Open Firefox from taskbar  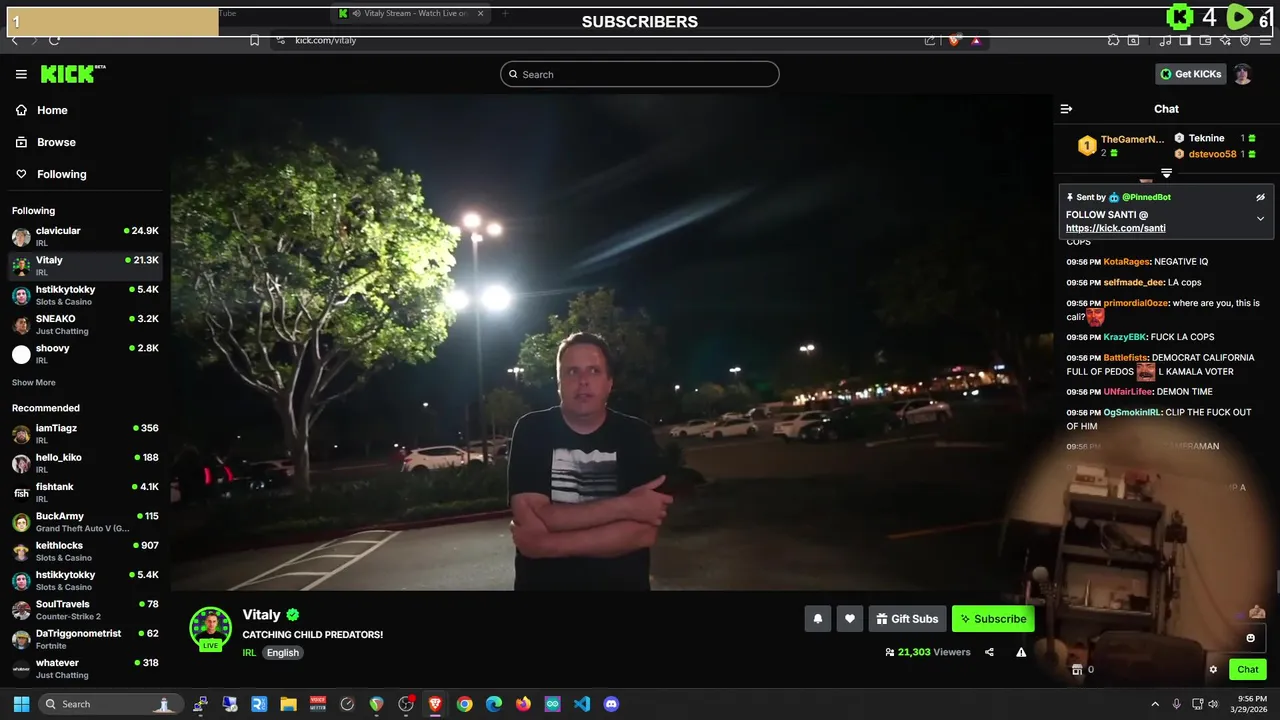523,704
